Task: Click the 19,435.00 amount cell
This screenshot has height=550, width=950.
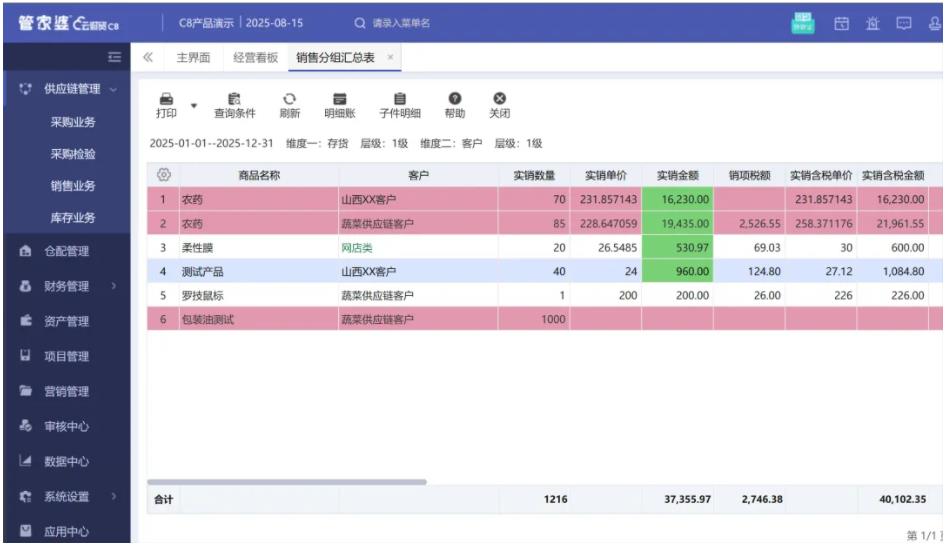Action: (678, 224)
